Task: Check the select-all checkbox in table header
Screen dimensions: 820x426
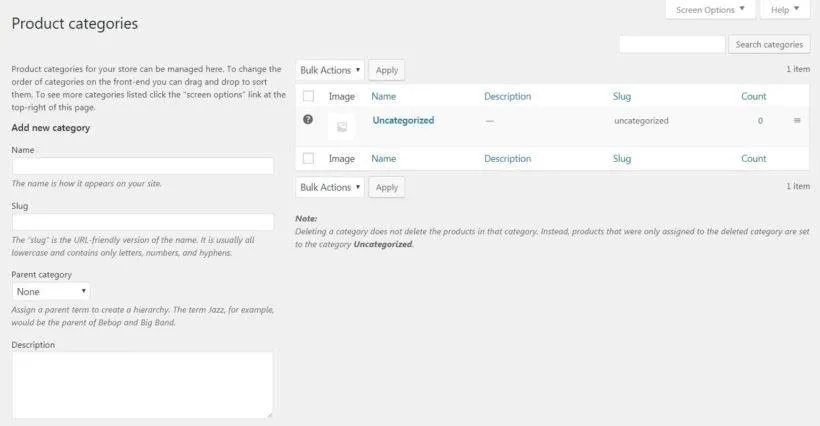Action: (308, 97)
